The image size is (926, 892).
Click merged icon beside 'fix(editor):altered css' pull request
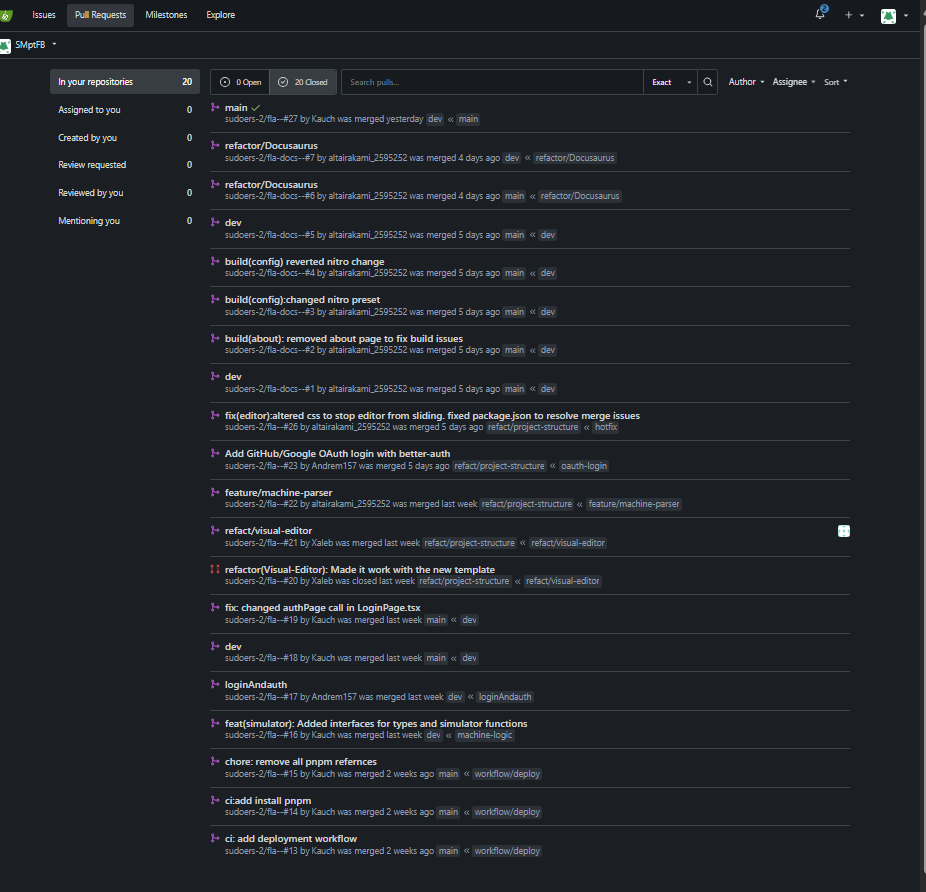point(215,415)
